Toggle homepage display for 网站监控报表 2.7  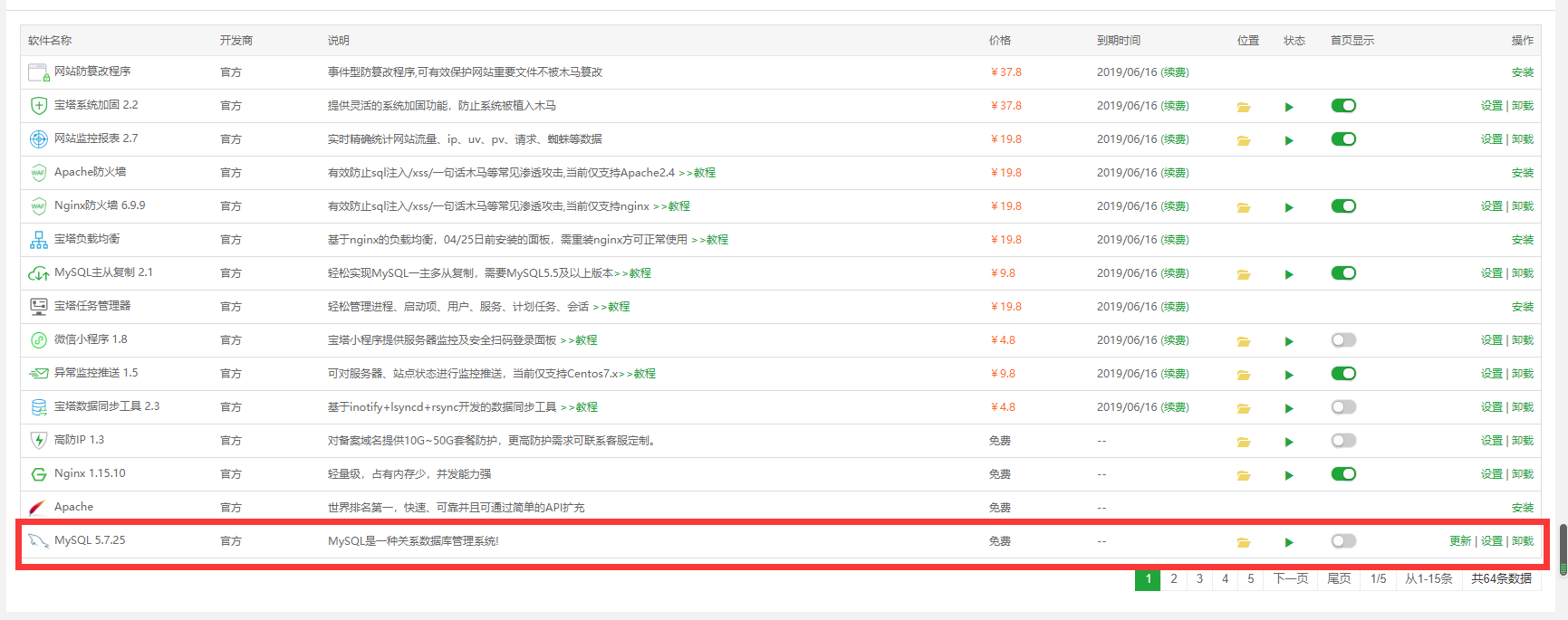[1343, 139]
